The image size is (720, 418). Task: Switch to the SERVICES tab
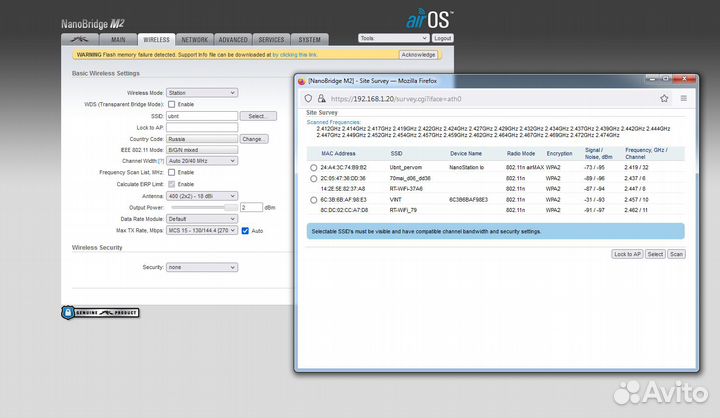[x=271, y=40]
